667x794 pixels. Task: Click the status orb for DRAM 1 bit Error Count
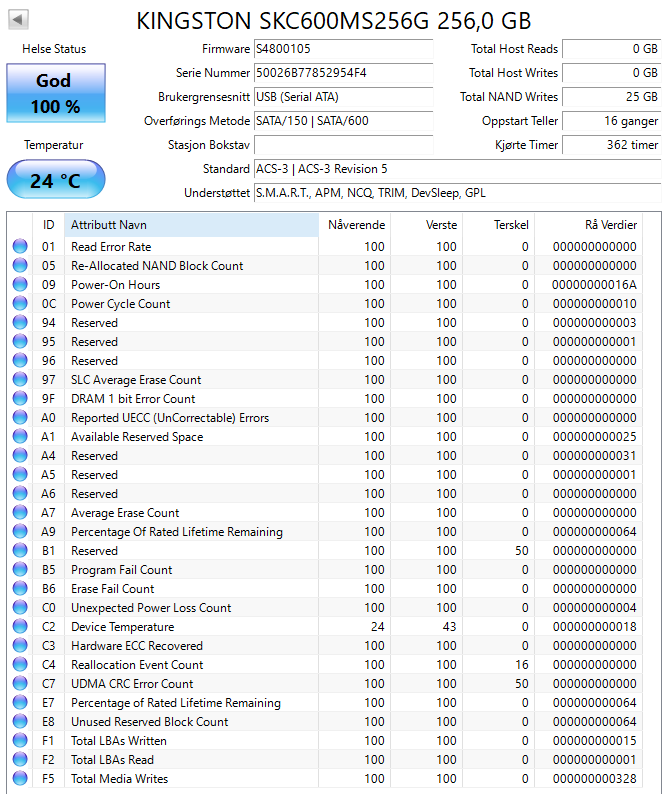(20, 398)
